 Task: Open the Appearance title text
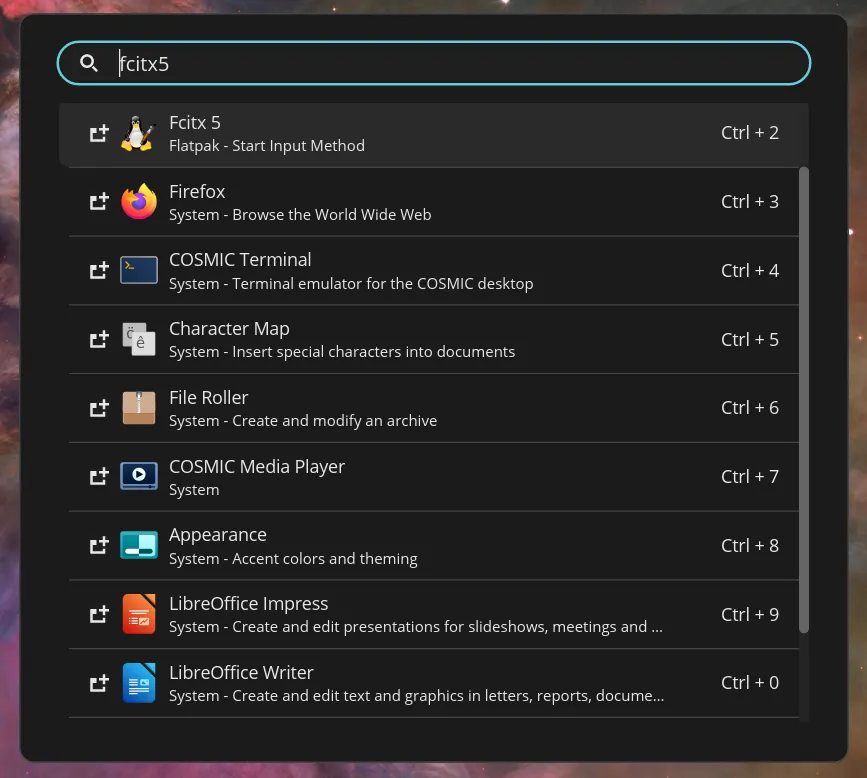[x=218, y=535]
